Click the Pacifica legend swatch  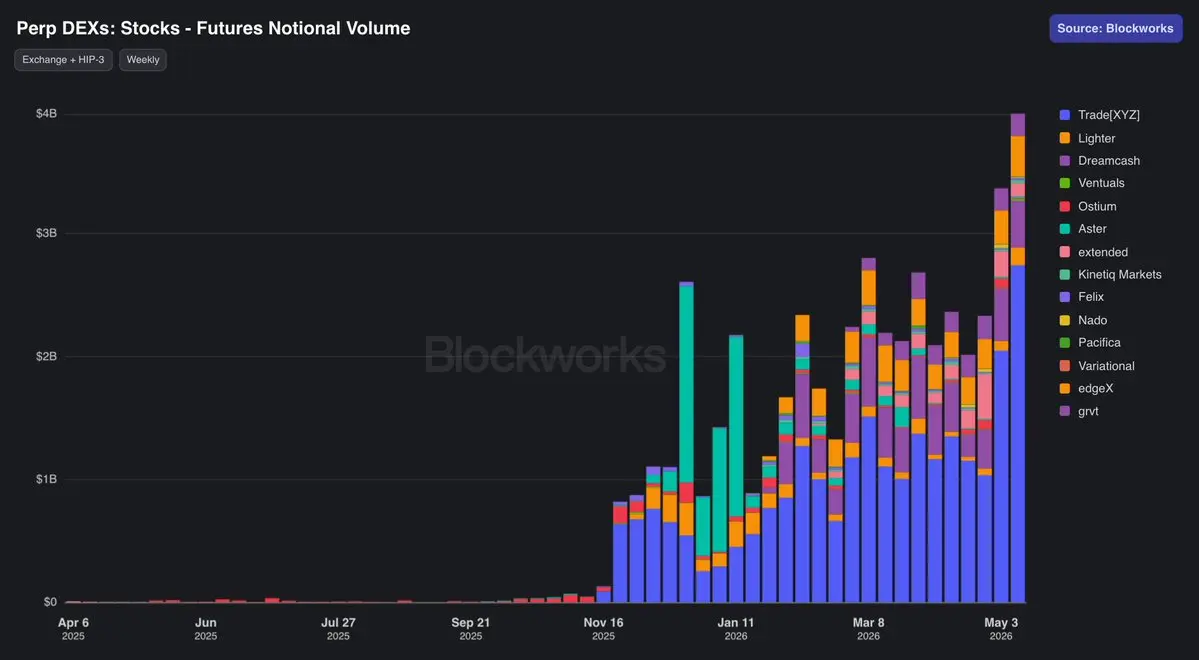(1064, 343)
